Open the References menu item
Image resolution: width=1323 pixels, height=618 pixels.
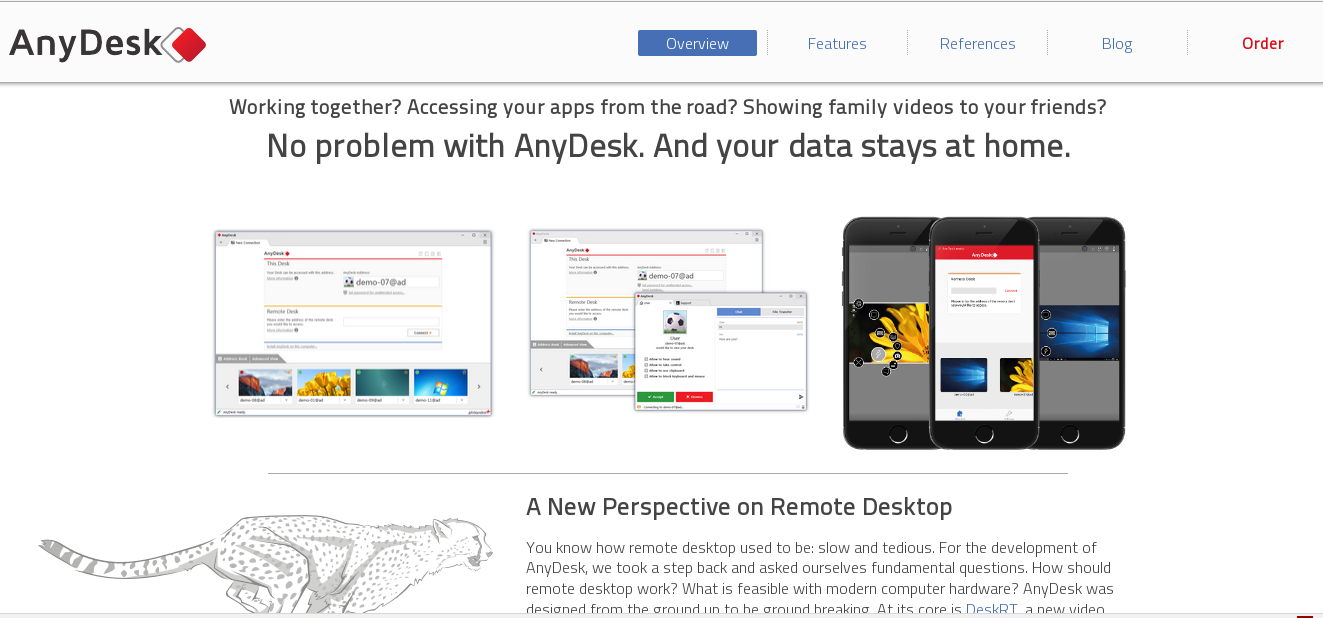977,43
